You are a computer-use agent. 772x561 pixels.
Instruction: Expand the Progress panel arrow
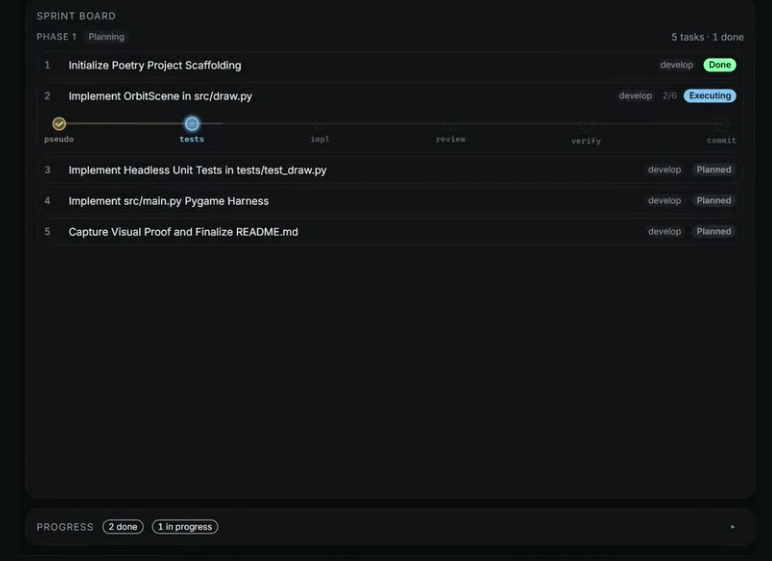733,527
